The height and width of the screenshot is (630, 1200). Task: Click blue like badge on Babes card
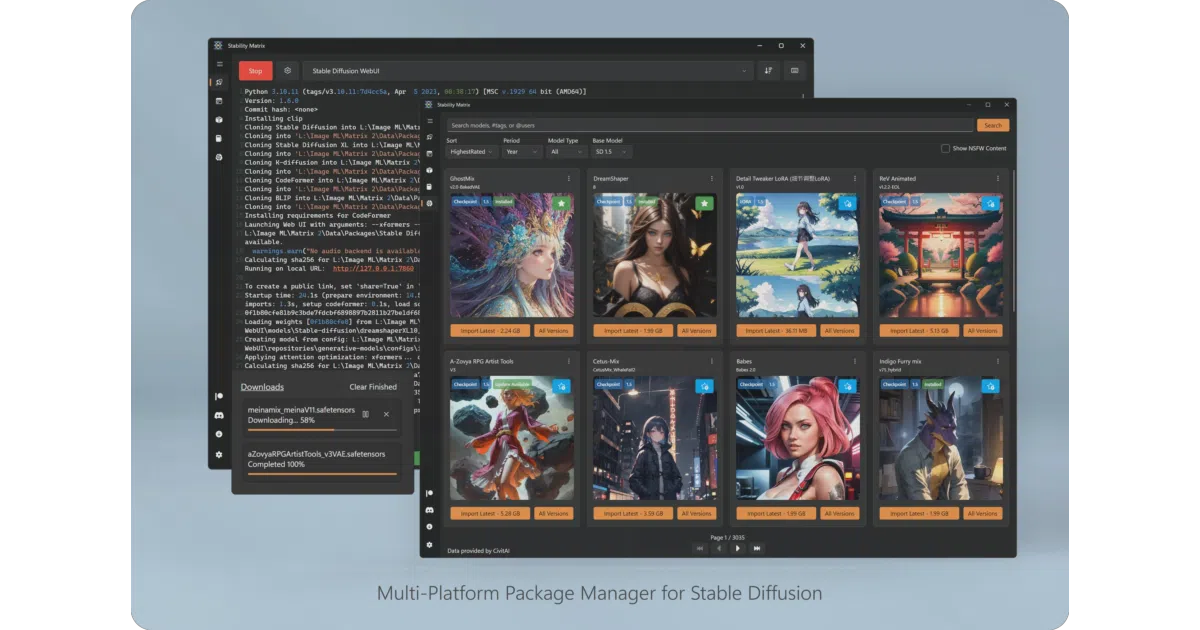tap(847, 386)
